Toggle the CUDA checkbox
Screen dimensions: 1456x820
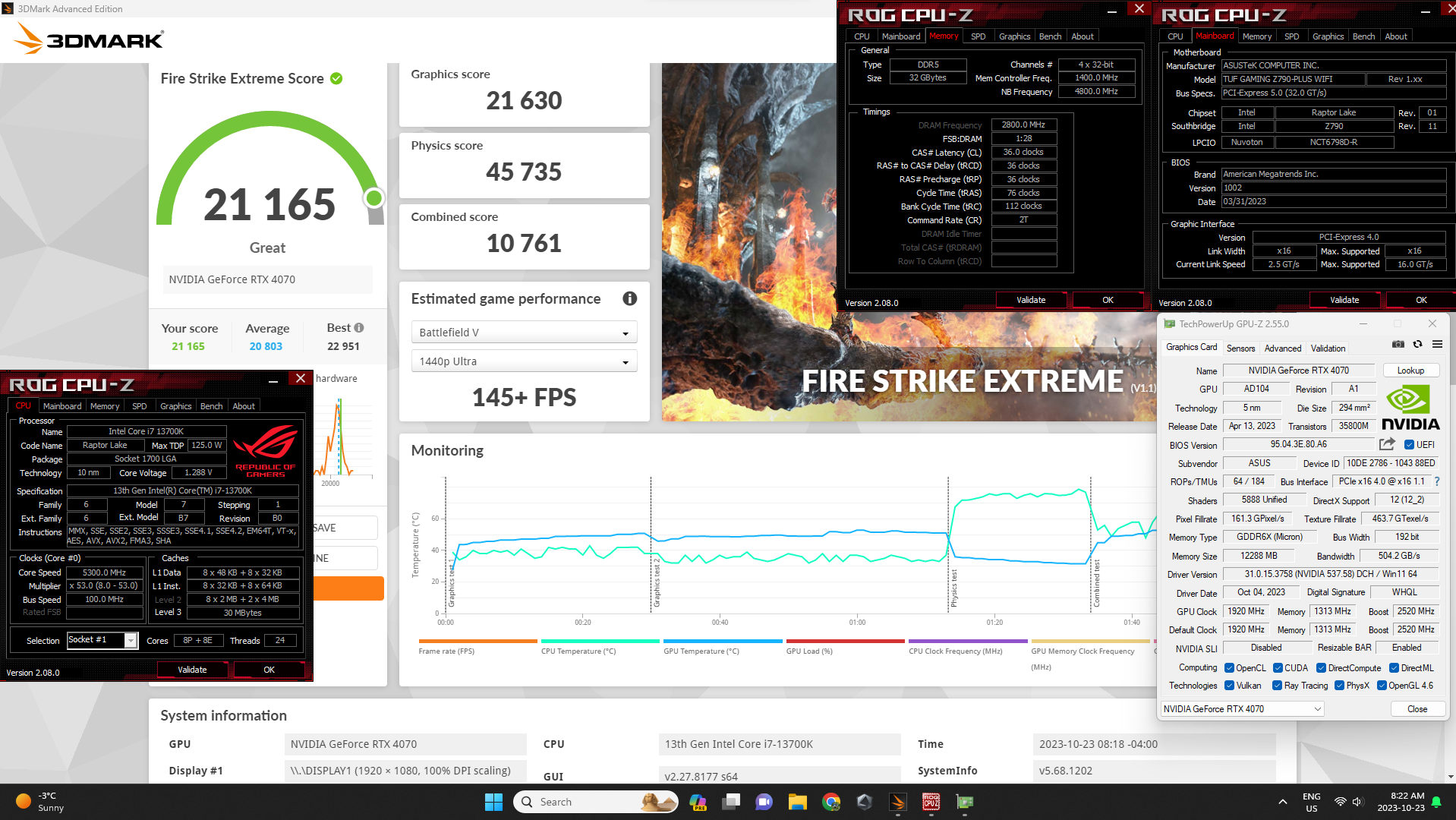click(1278, 668)
